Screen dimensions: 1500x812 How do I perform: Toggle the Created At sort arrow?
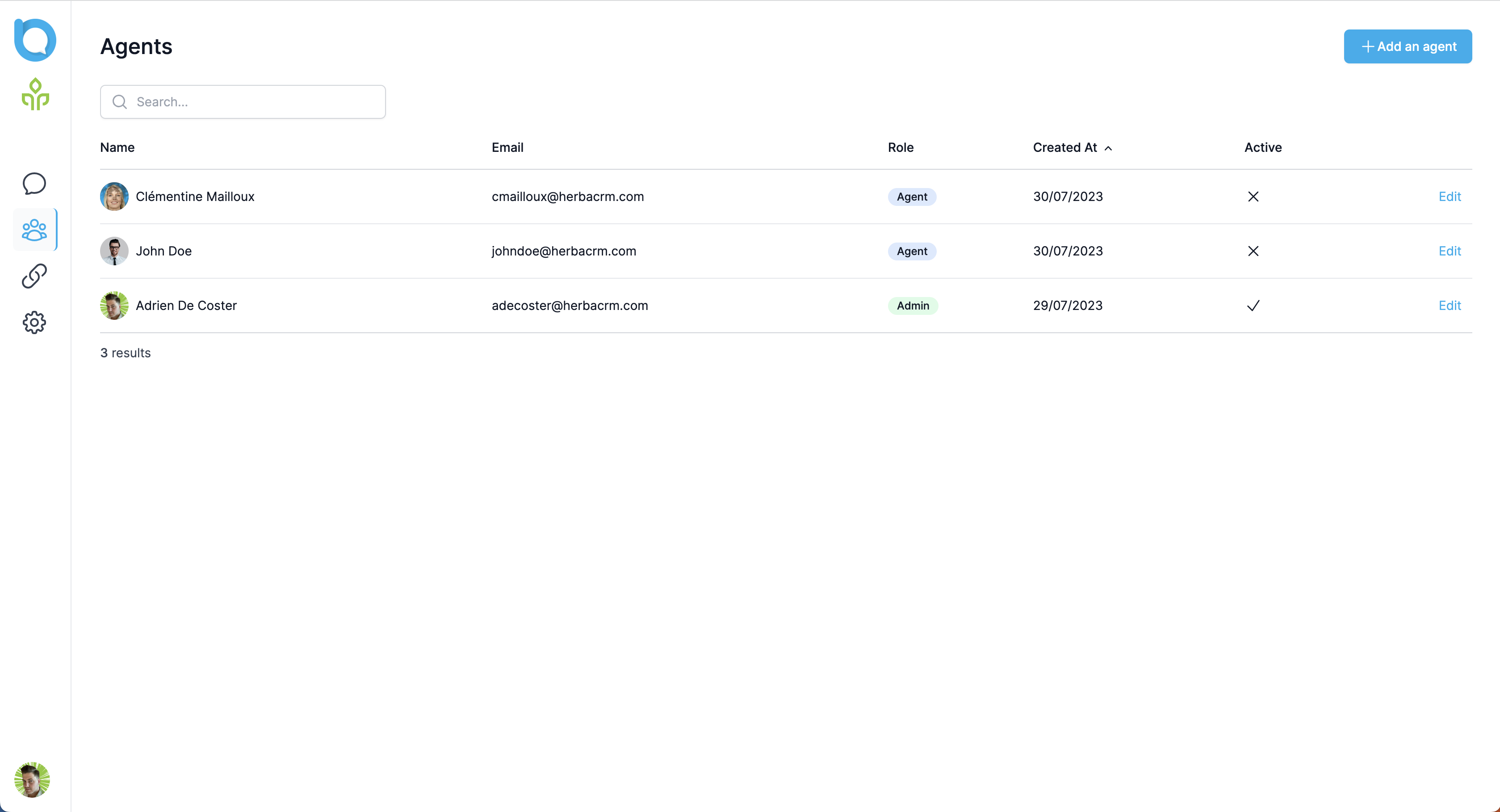point(1108,148)
